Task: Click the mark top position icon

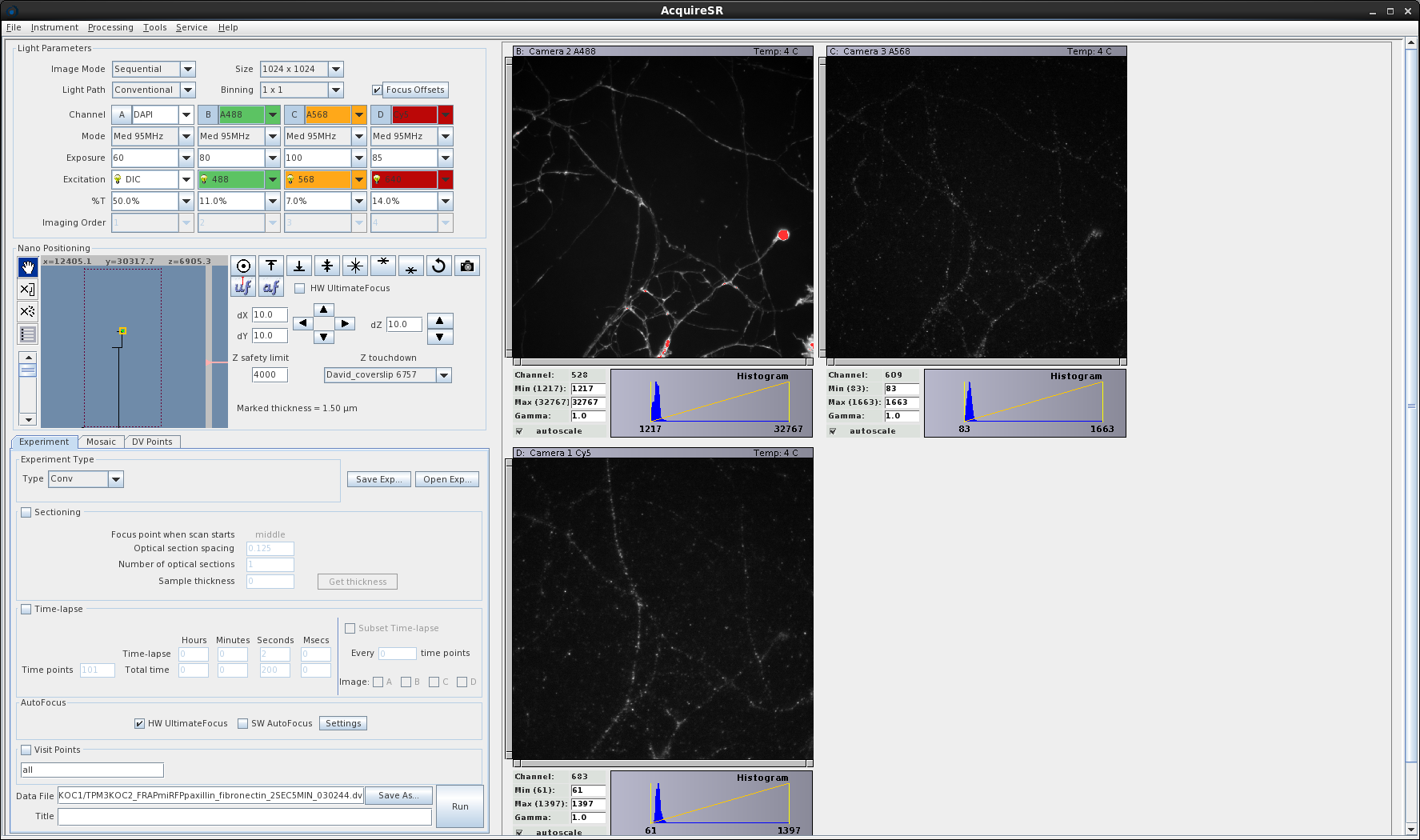Action: pos(271,266)
